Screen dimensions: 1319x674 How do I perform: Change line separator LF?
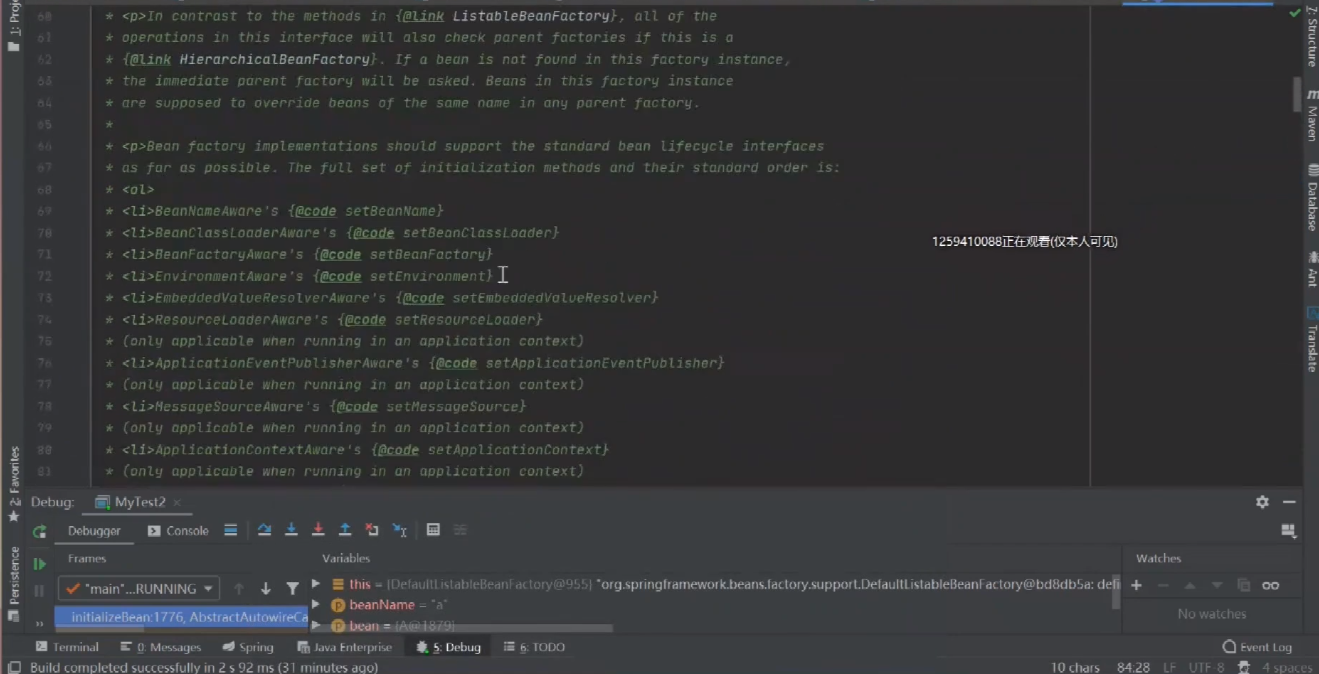click(x=1170, y=667)
